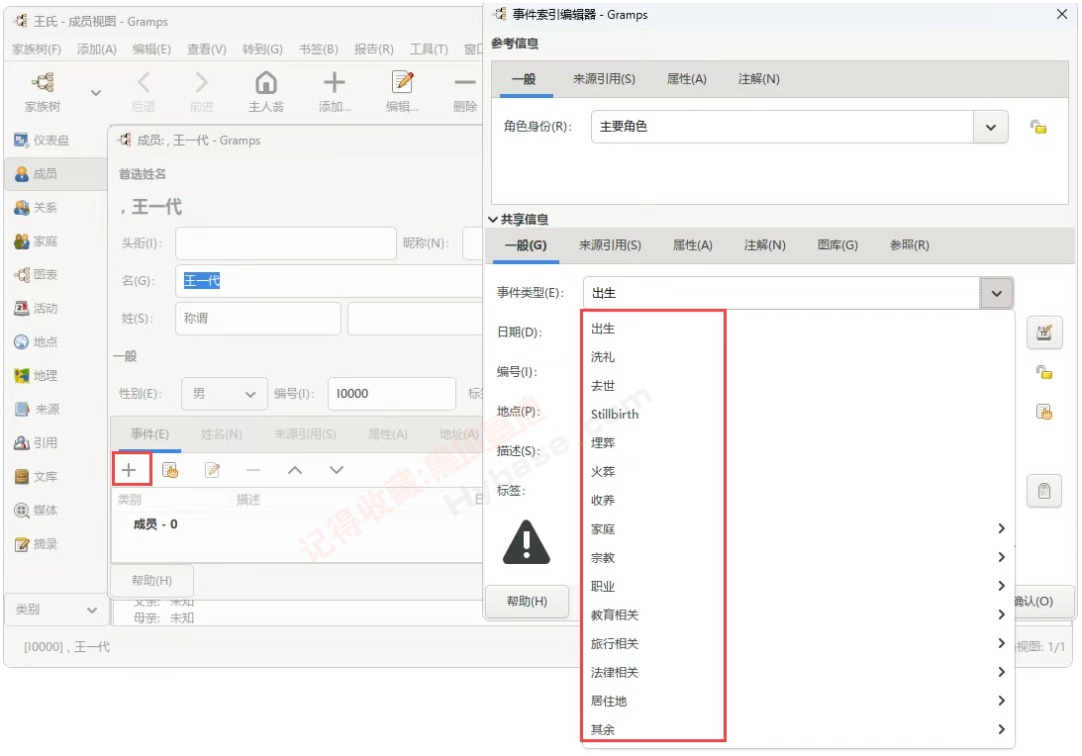This screenshot has height=756, width=1082.
Task: Open 角色身份 dropdown arrow
Action: [991, 127]
